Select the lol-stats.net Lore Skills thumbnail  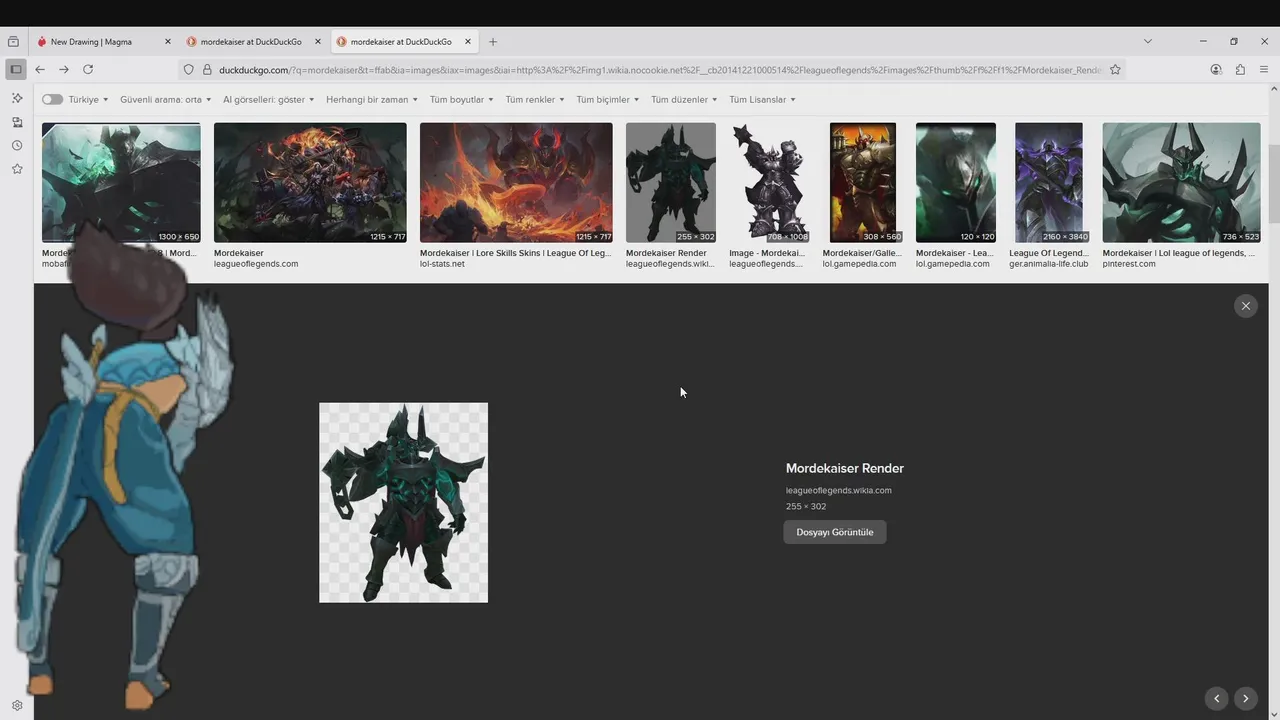tap(516, 183)
